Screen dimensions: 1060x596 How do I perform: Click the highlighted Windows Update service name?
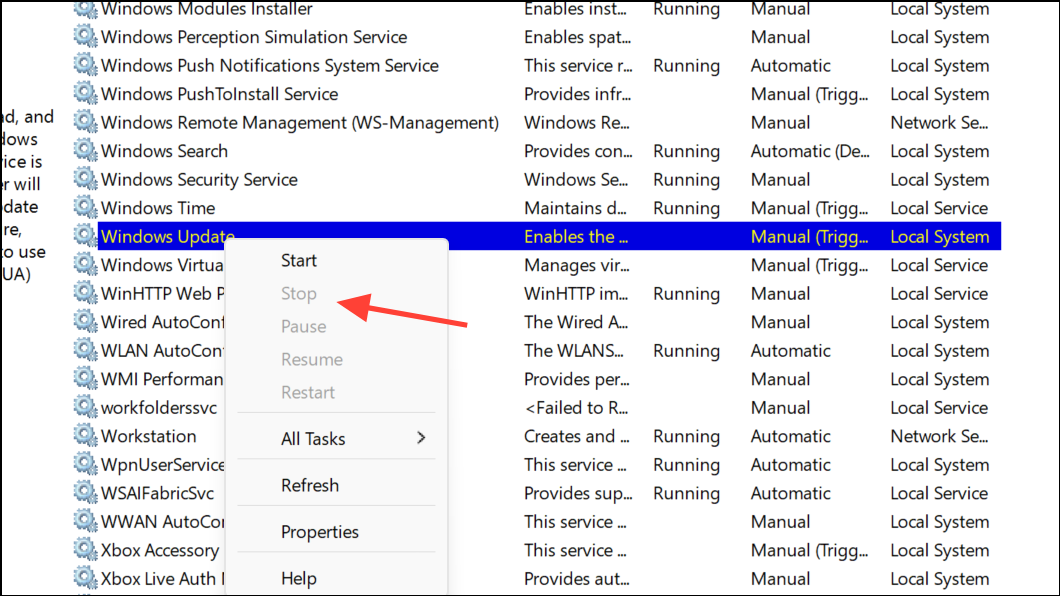coord(168,237)
